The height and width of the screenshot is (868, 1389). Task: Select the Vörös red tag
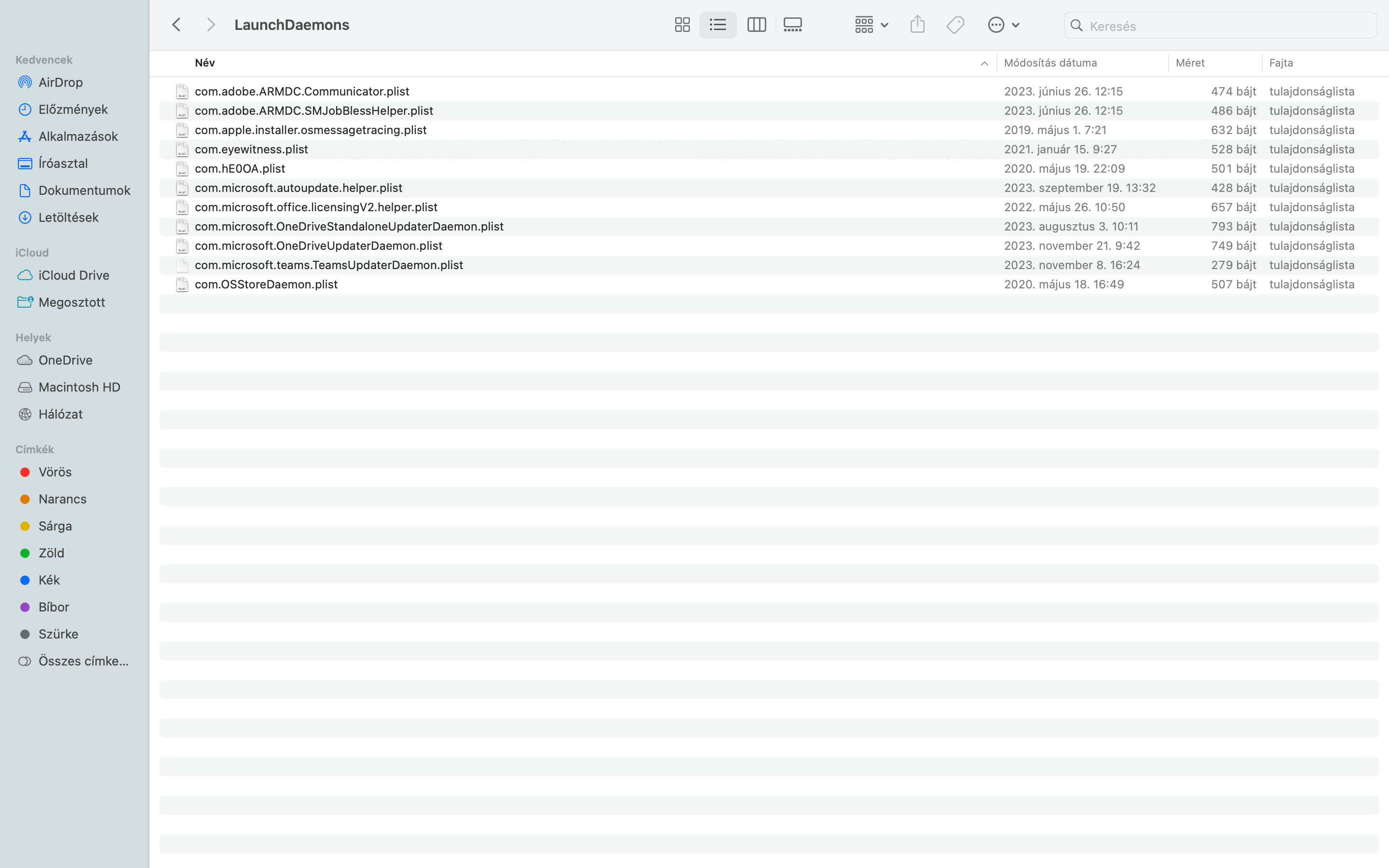point(54,472)
